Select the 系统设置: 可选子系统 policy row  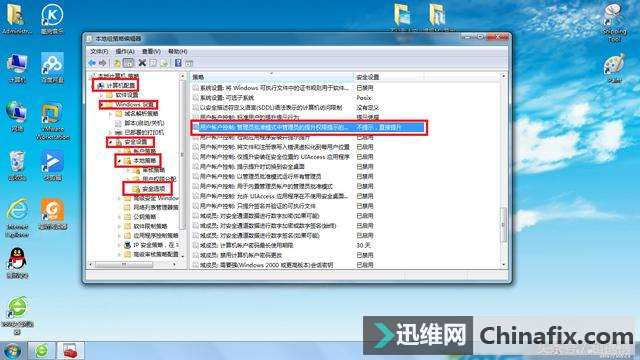click(227, 98)
